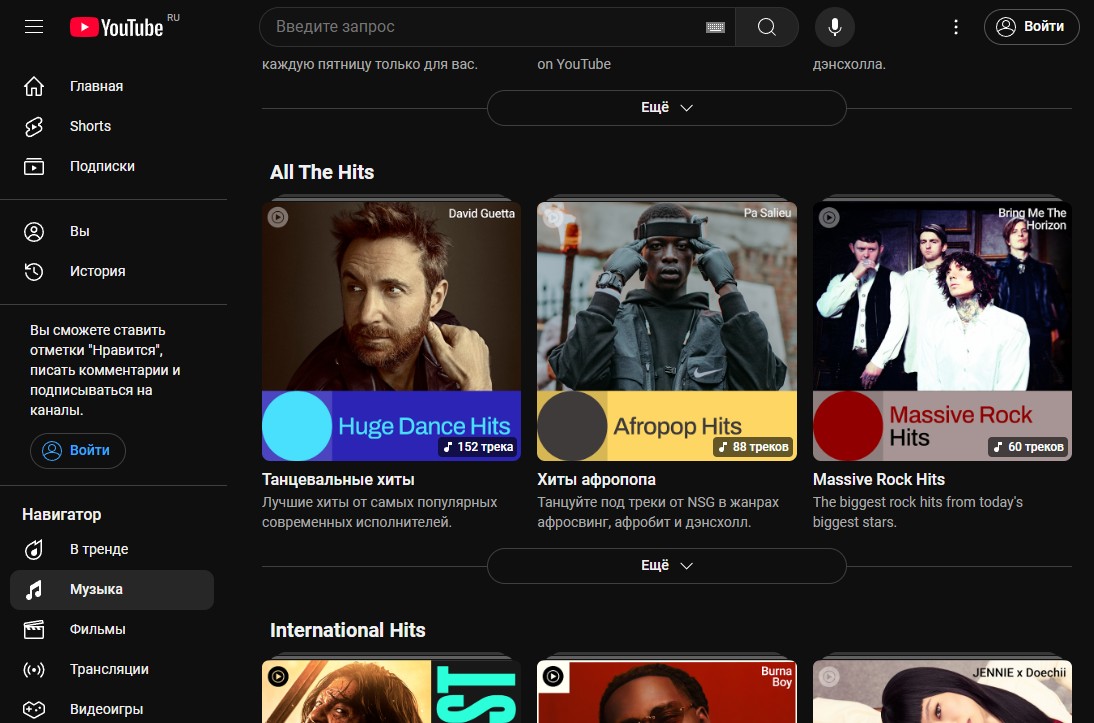The width and height of the screenshot is (1094, 723).
Task: Open the Afropop Hits playlist thumbnail
Action: 666,330
